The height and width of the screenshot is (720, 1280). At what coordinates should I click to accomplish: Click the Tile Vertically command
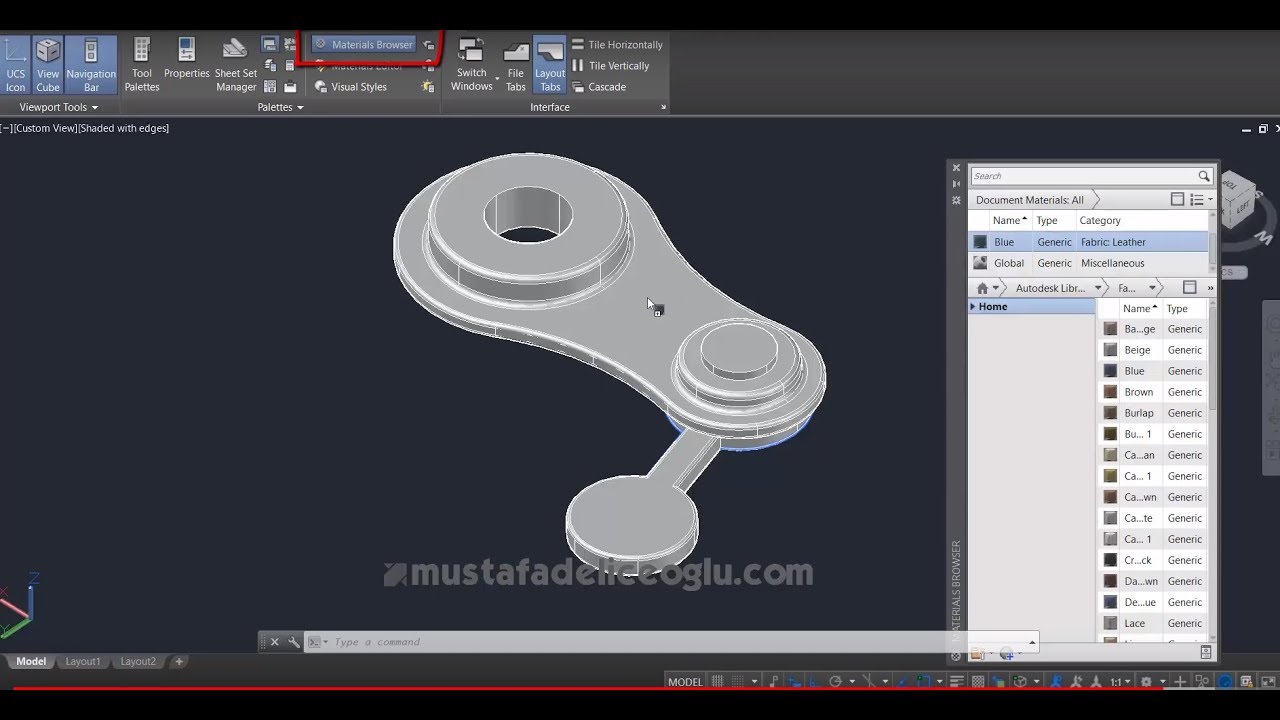pyautogui.click(x=610, y=66)
